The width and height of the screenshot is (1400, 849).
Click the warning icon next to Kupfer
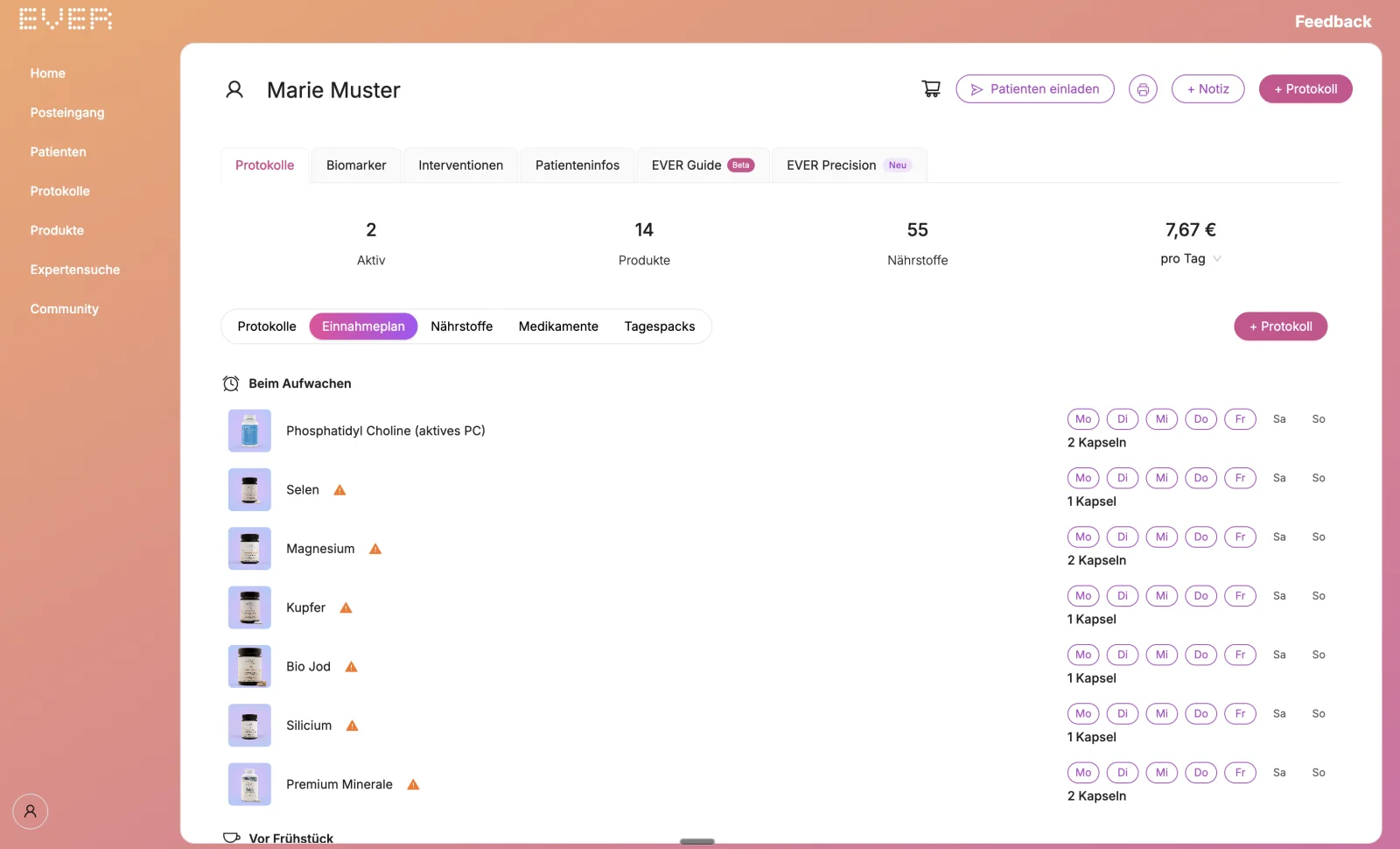tap(346, 607)
